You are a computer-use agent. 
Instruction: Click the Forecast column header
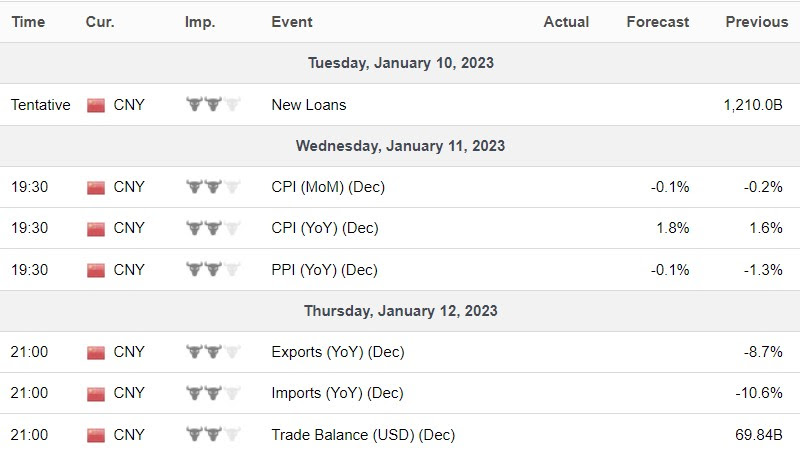[658, 22]
